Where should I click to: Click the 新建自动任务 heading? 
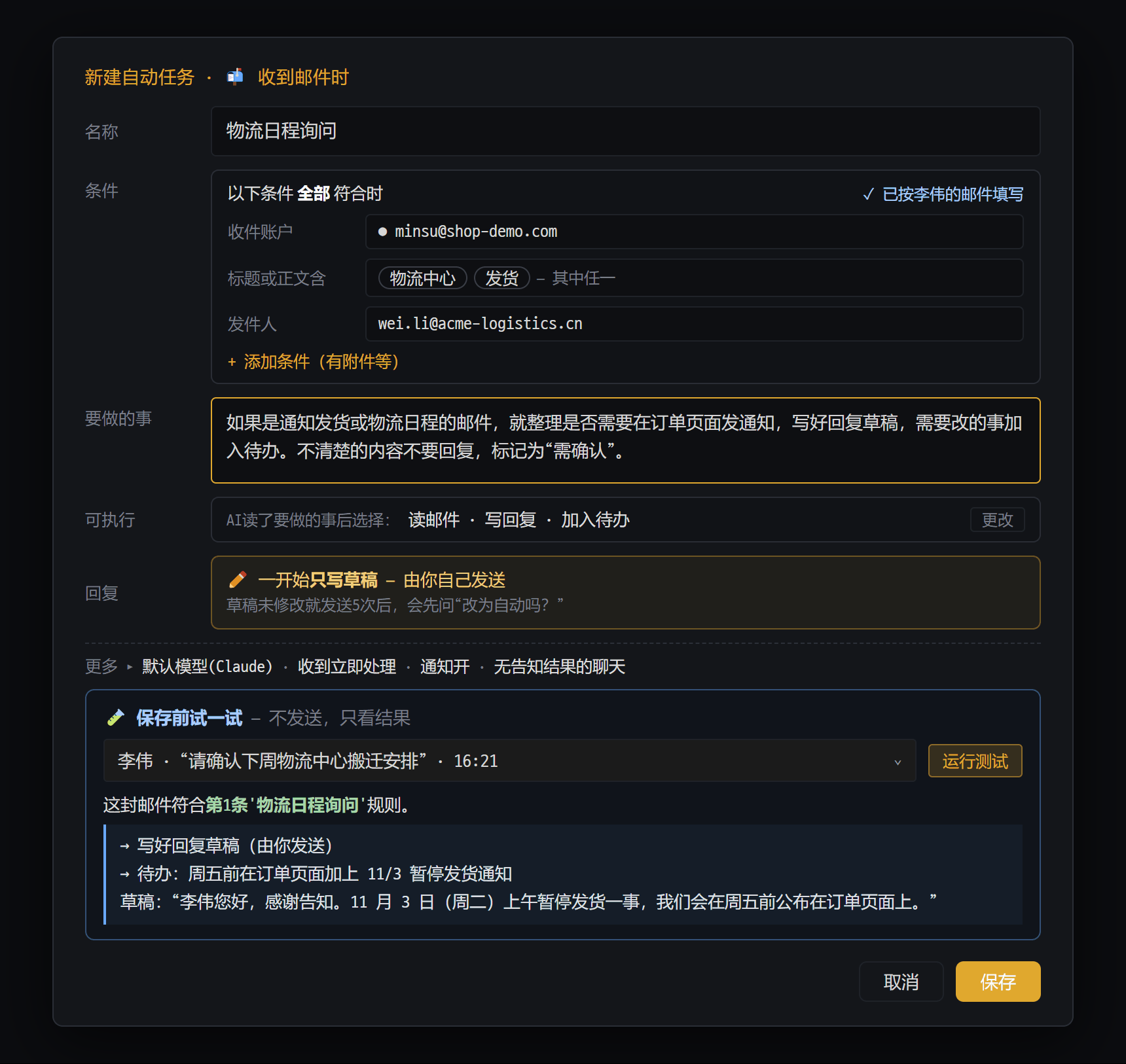(x=139, y=77)
